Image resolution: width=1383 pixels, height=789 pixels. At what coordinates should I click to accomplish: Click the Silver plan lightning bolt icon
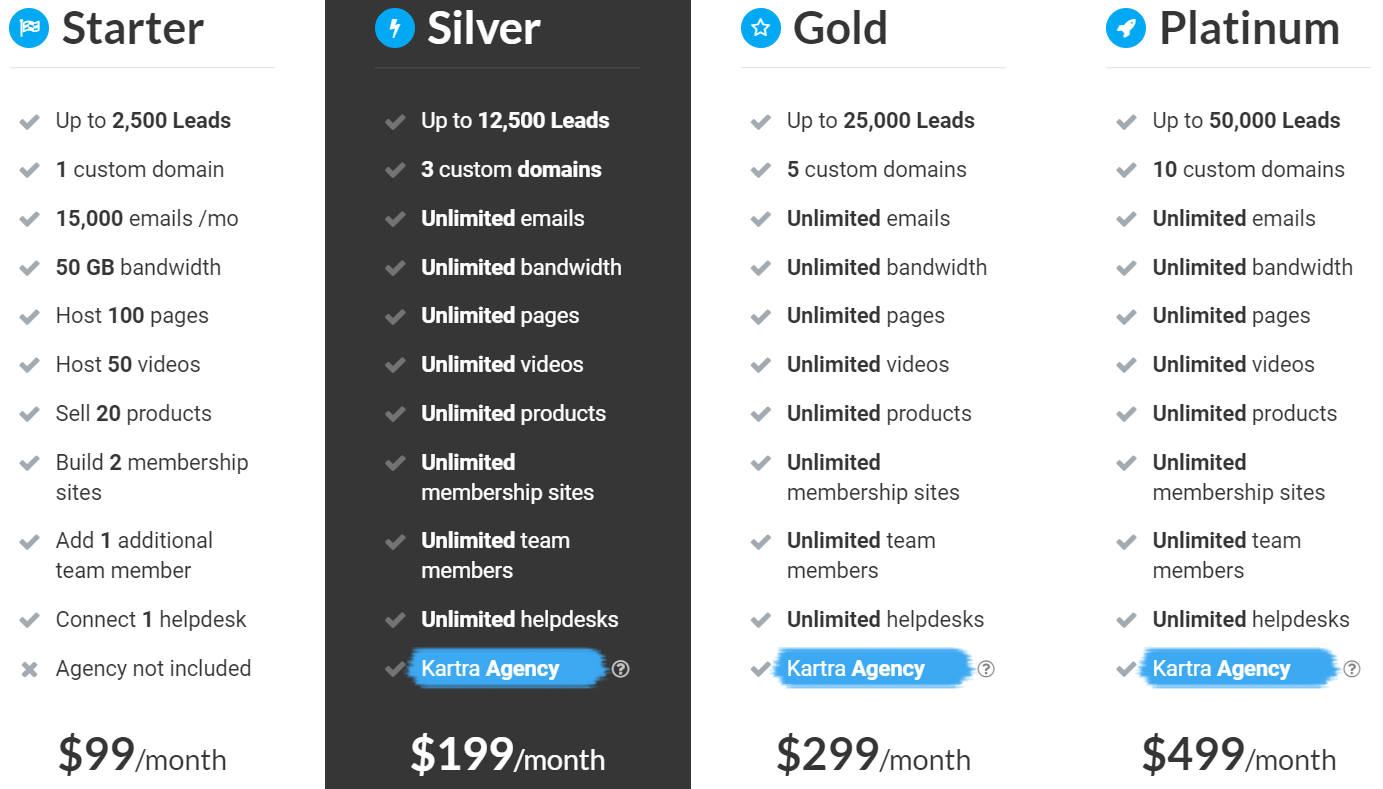tap(394, 28)
